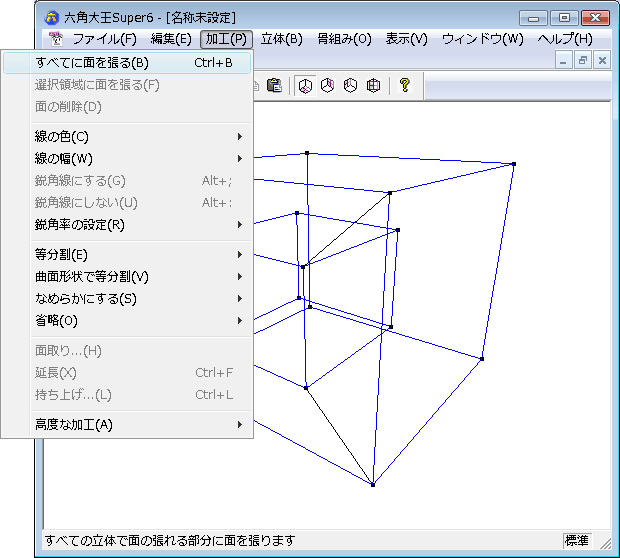Click the 六角大王 app icon in title bar
620x558 pixels.
point(52,17)
